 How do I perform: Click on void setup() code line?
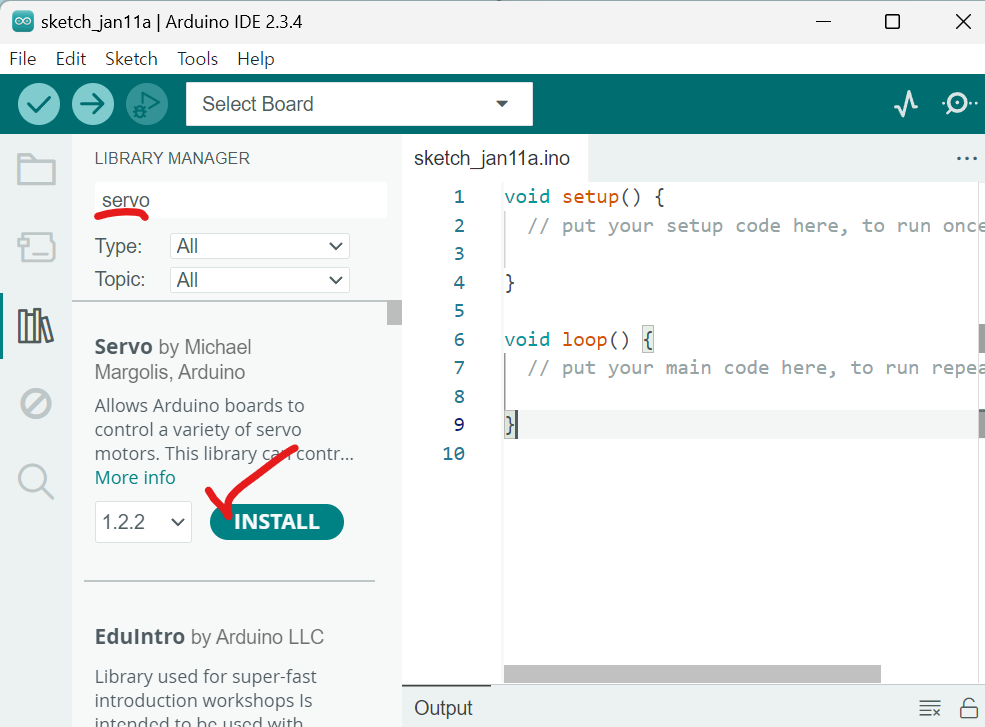click(584, 197)
